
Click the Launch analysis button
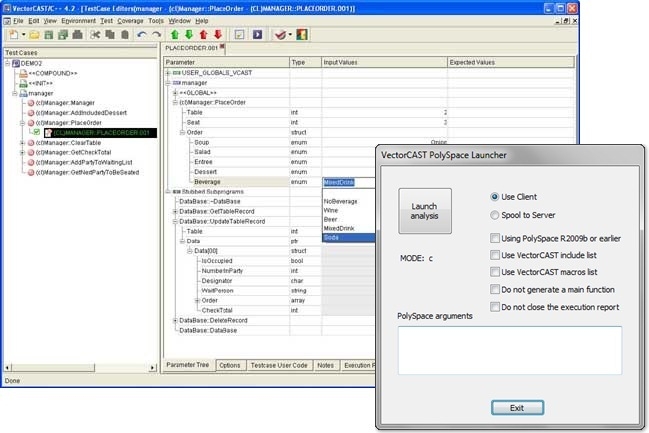tap(425, 211)
